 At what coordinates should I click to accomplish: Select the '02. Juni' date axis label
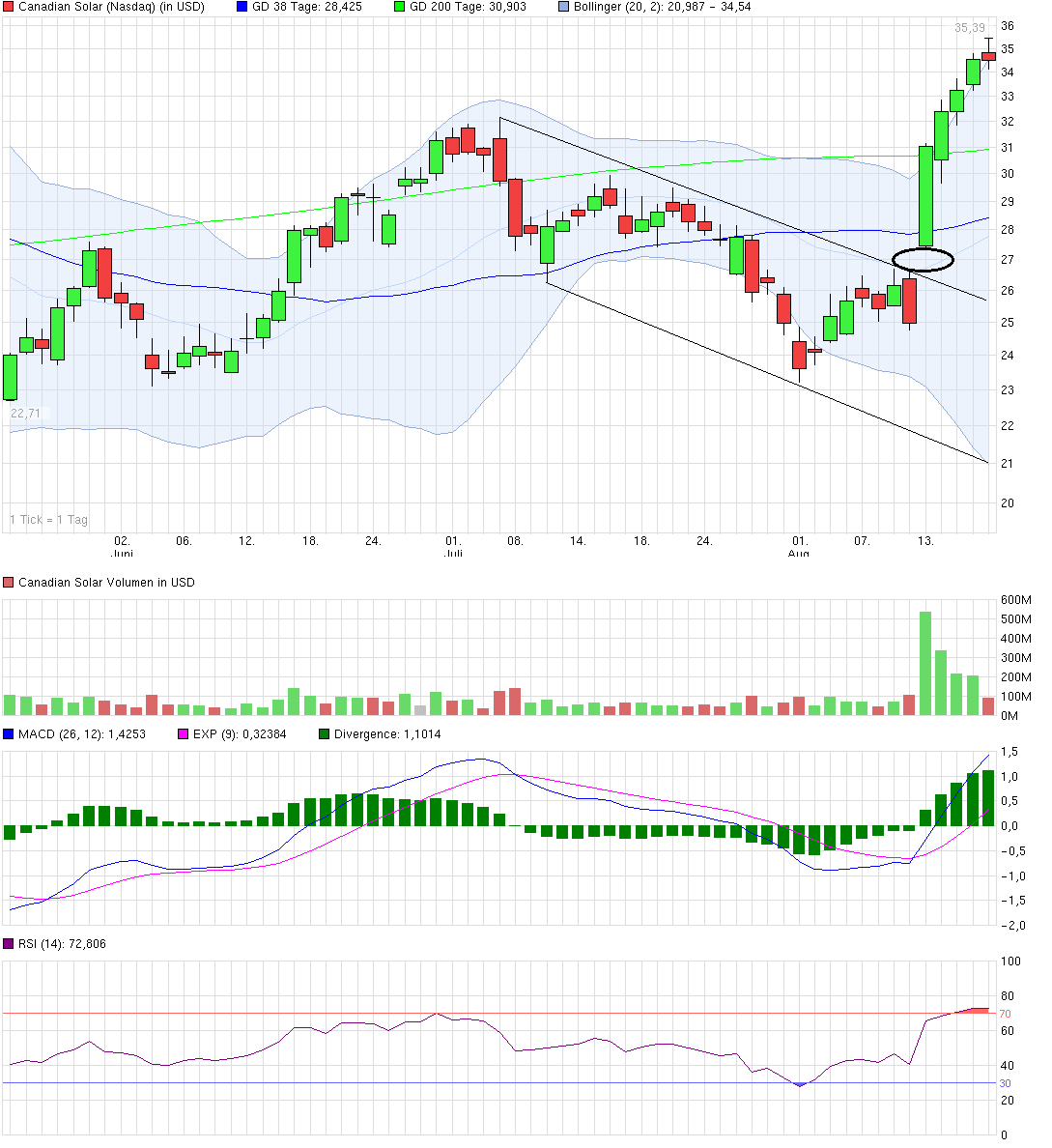tap(122, 548)
